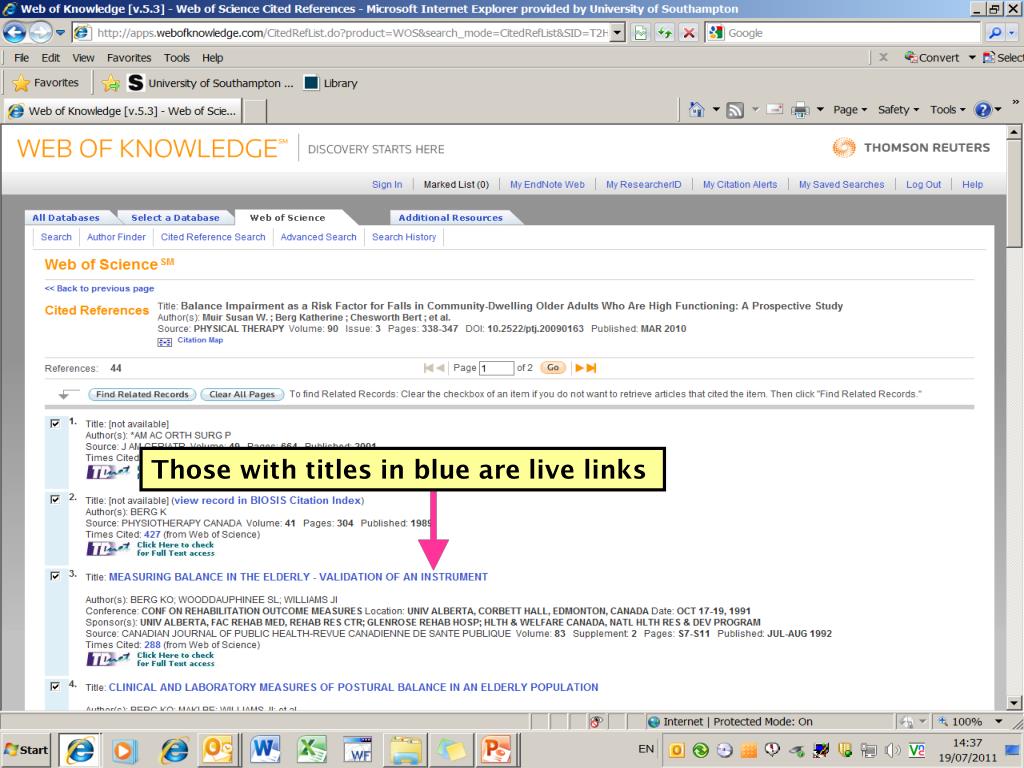
Task: Switch to the All Databases tab
Action: coord(66,217)
